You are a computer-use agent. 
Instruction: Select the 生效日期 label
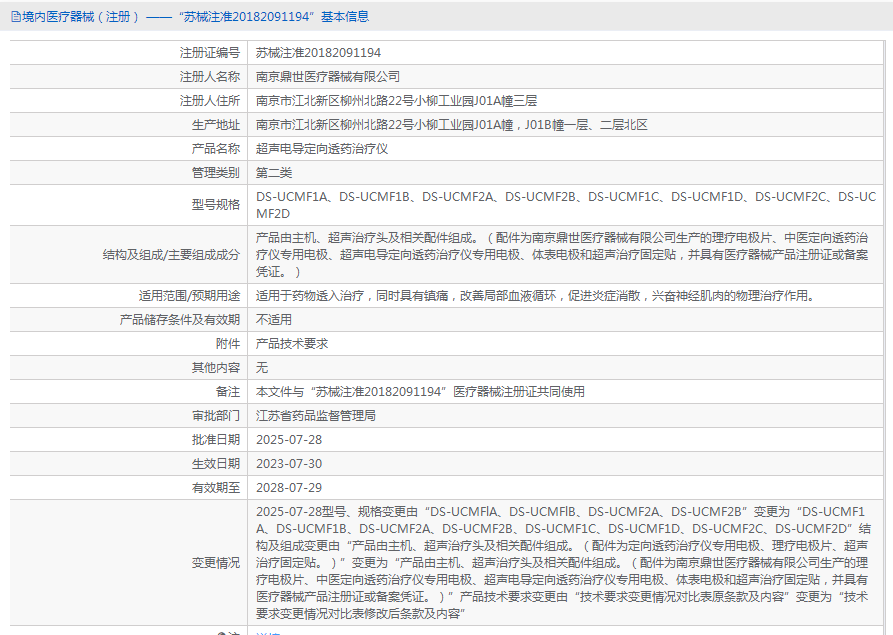[x=216, y=463]
